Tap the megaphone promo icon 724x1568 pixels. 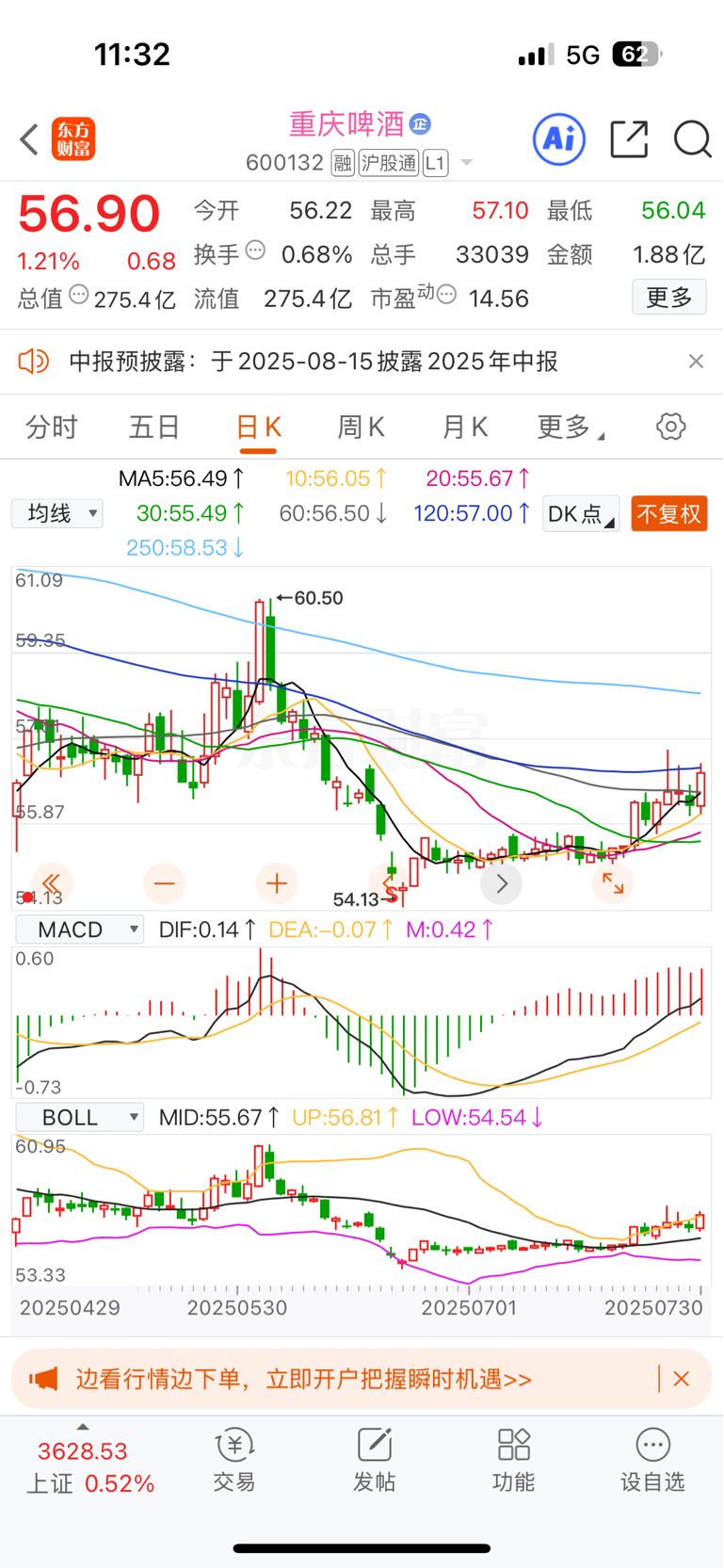tap(43, 1379)
